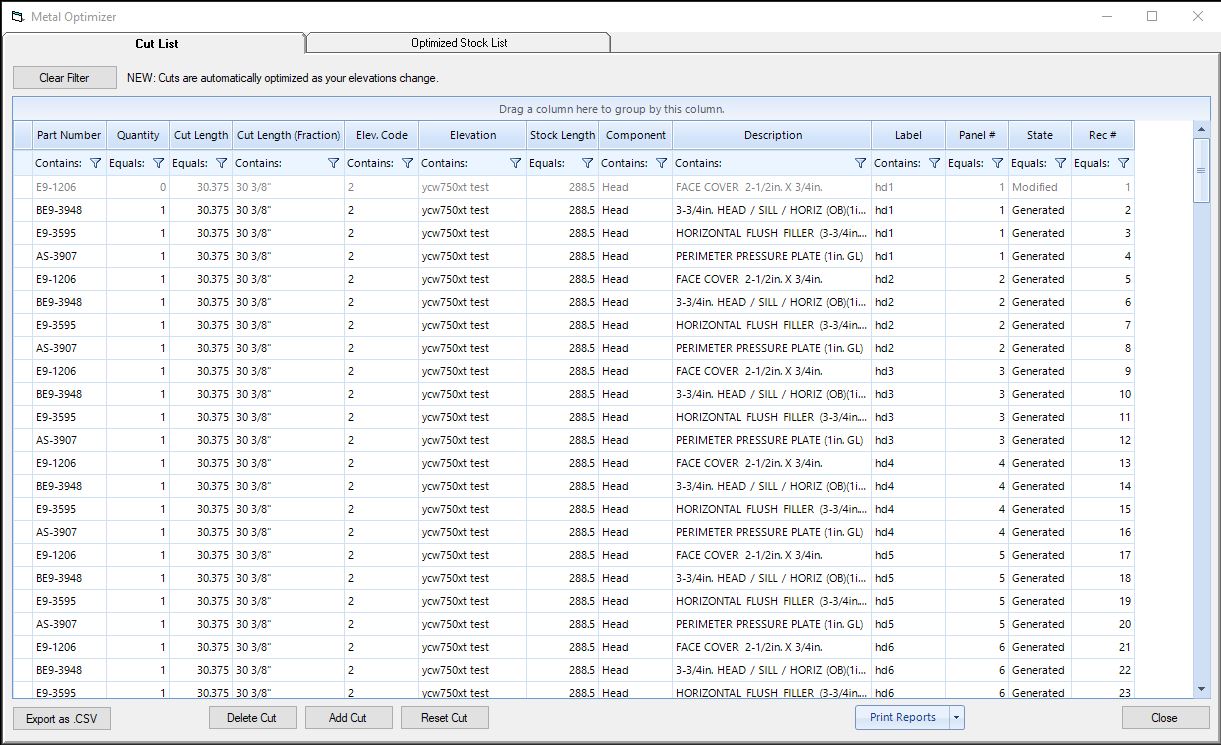
Task: Open the filter icon for Cut Length column
Action: click(221, 163)
